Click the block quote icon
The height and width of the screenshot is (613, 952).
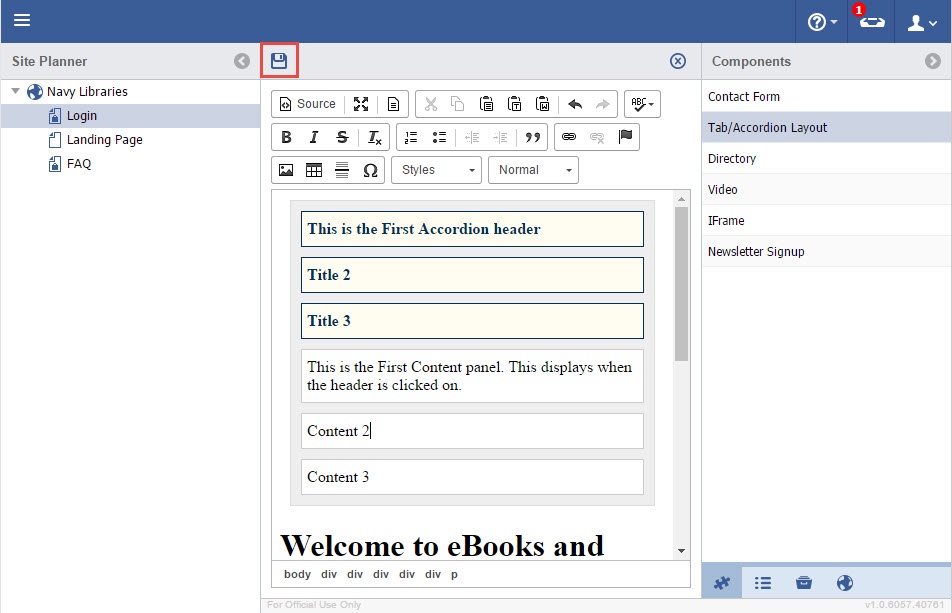click(x=533, y=137)
